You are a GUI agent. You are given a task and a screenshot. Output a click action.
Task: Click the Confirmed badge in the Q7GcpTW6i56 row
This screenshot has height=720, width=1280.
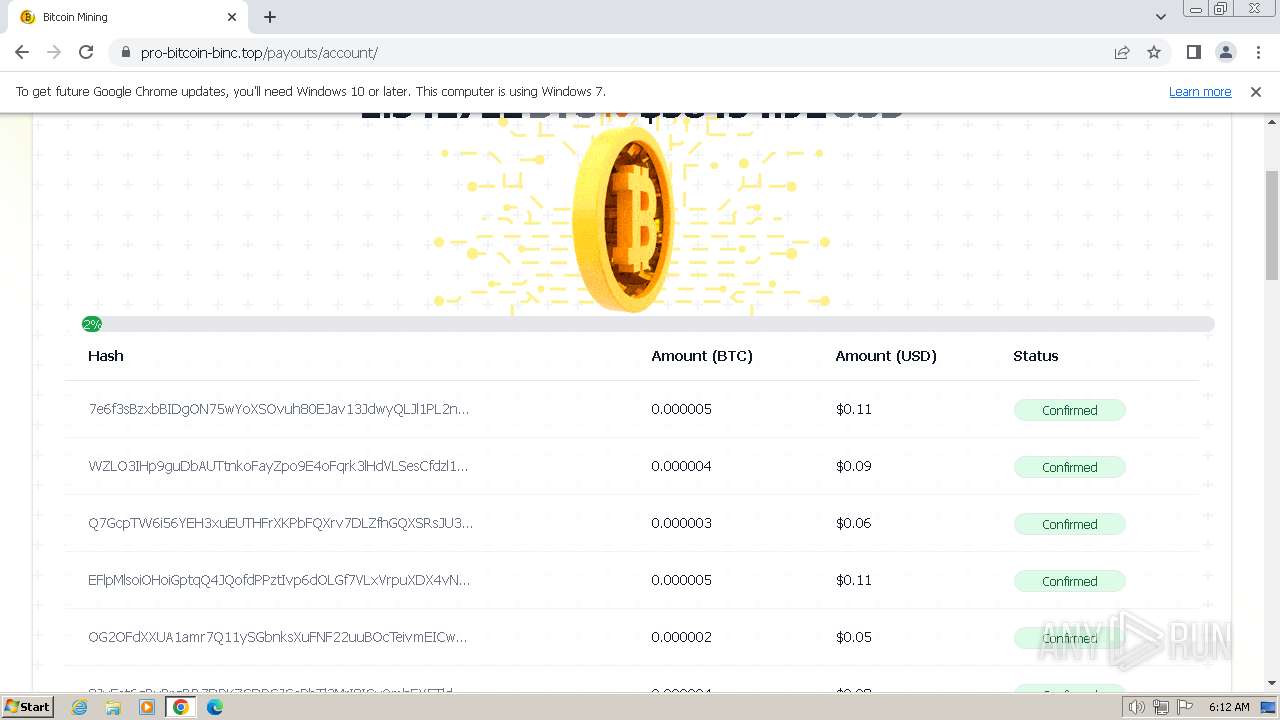pyautogui.click(x=1070, y=524)
